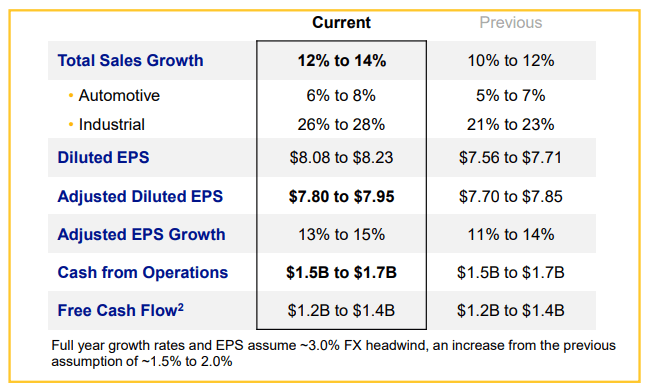Click the Adjusted EPS Growth label
This screenshot has width=653, height=389.
click(141, 234)
